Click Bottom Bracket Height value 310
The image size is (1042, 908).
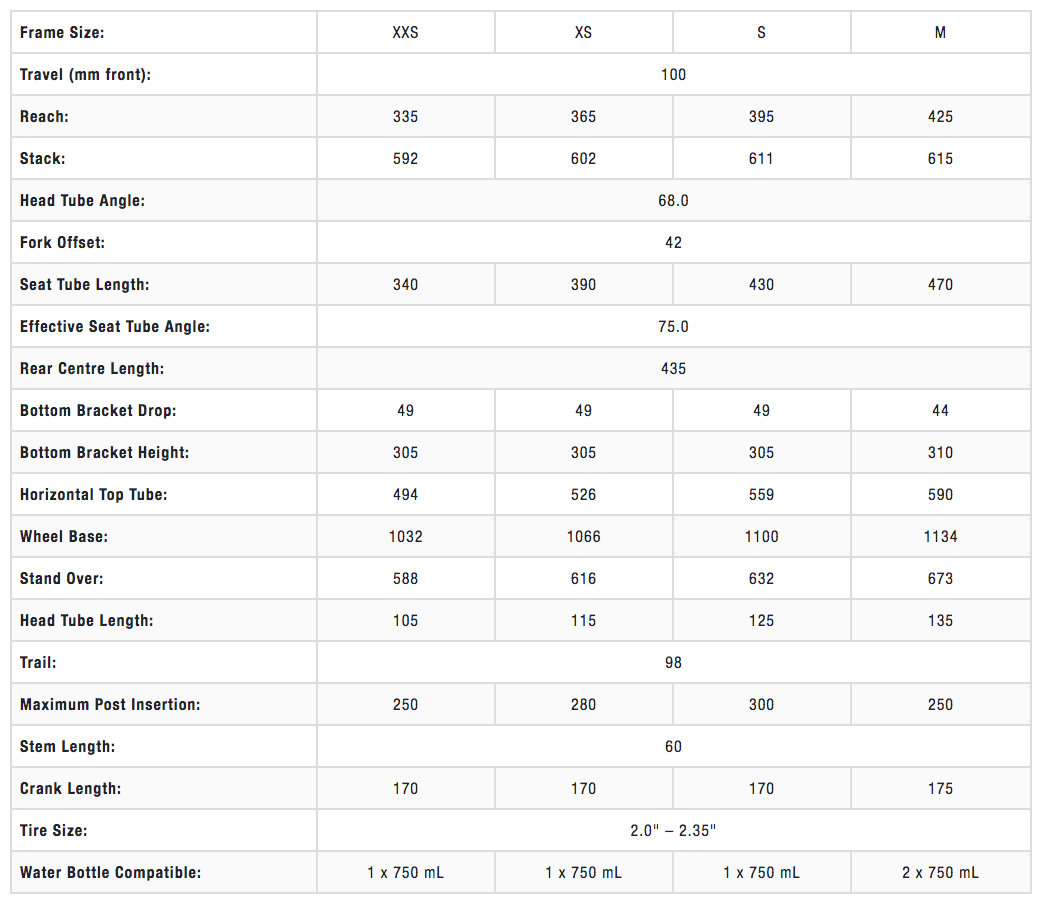pos(940,452)
